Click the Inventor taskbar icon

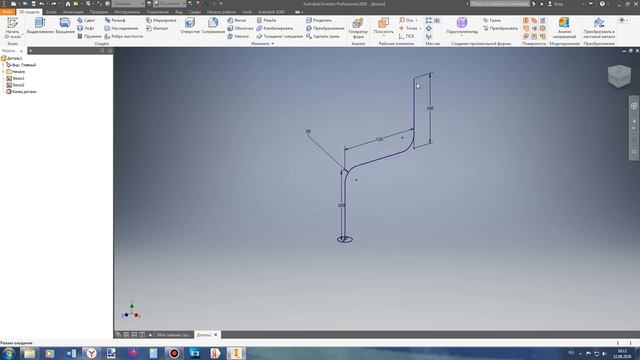coord(236,353)
